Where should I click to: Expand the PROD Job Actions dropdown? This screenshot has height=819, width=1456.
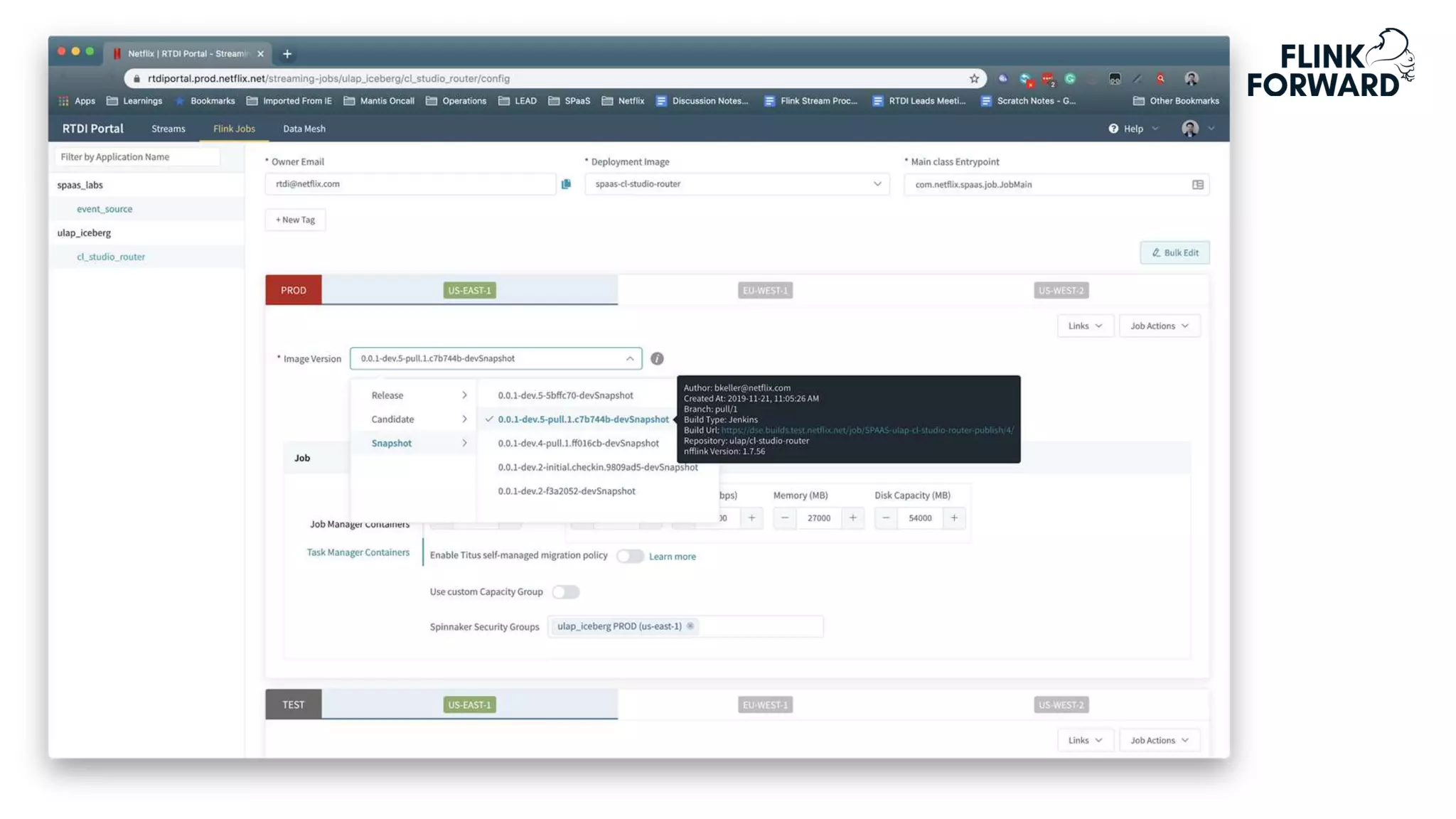point(1159,326)
